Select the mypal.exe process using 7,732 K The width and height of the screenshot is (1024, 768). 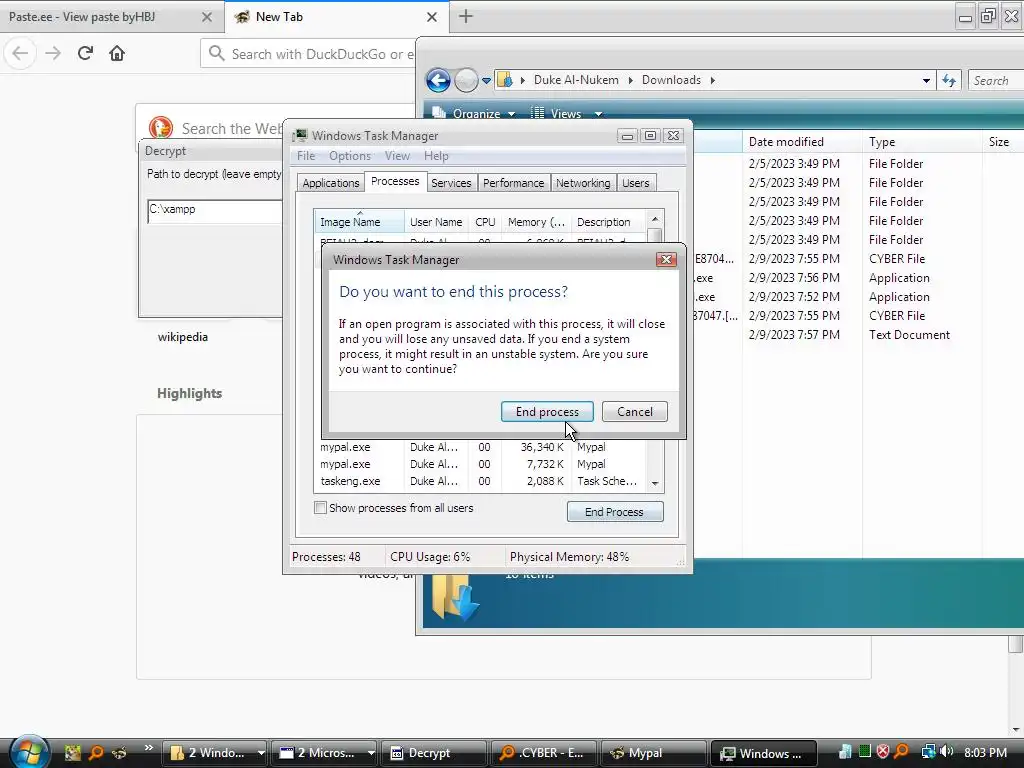(480, 464)
